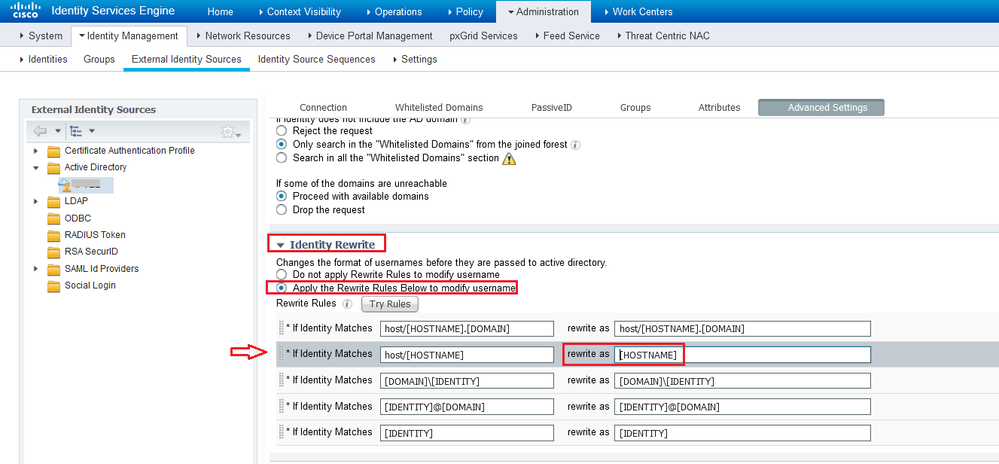The image size is (999, 464).
Task: Go to the Home tab
Action: 220,11
